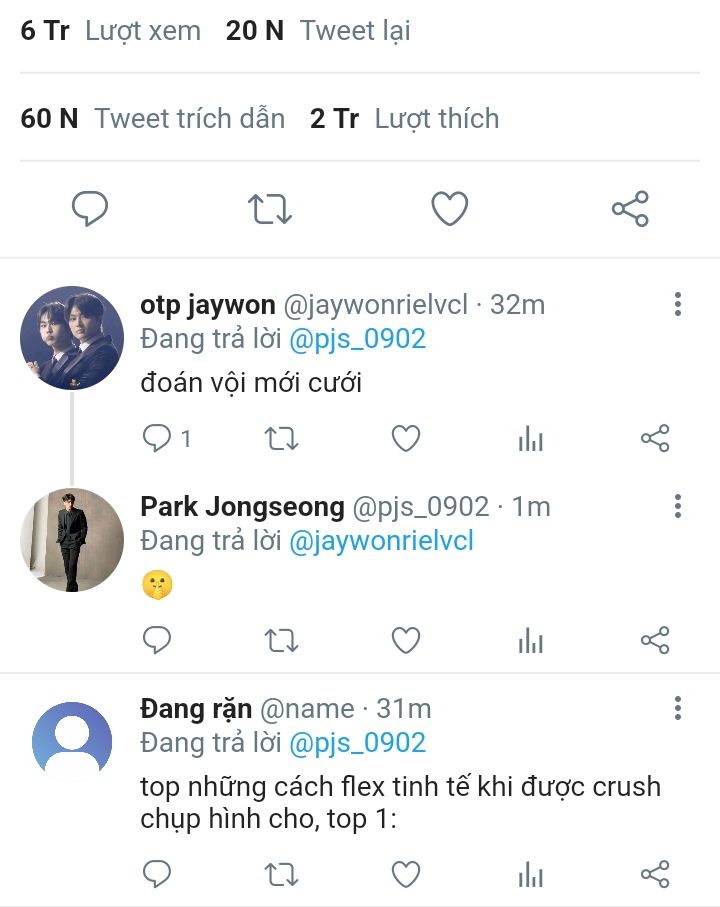Open more options for Đang rặn's reply
This screenshot has height=907, width=720.
click(x=678, y=708)
